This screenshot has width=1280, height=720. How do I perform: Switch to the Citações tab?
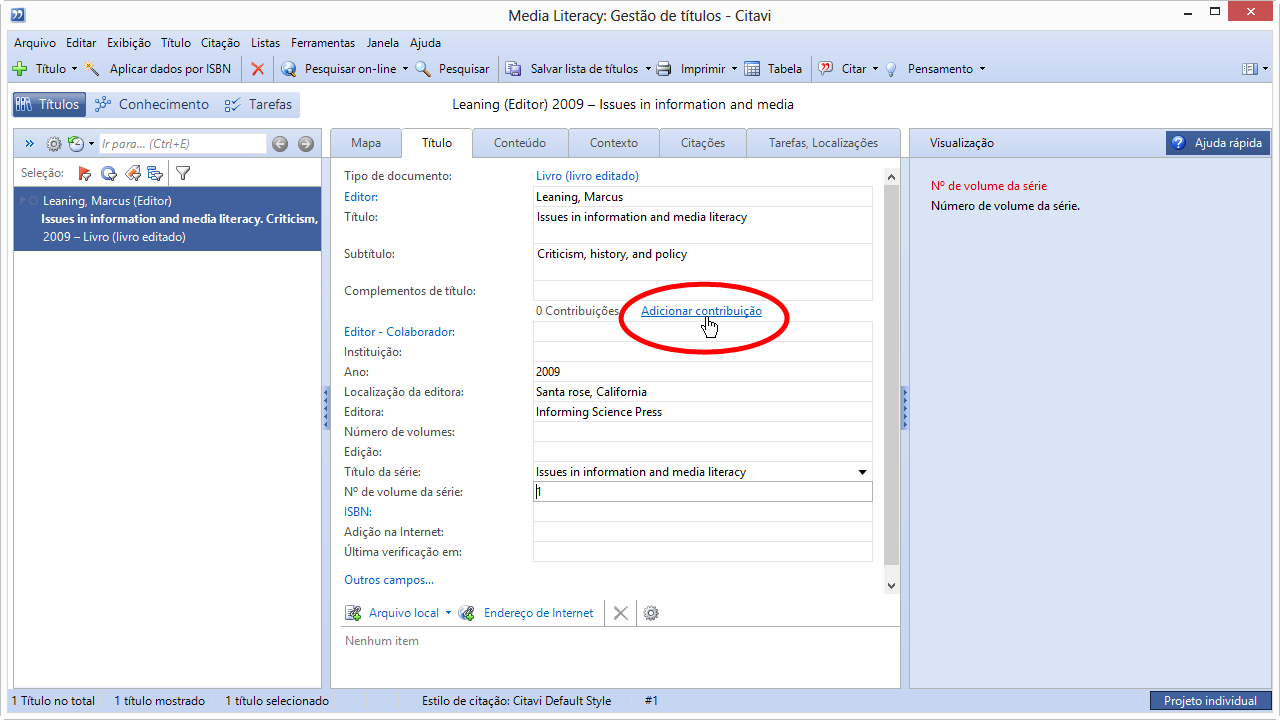(703, 143)
